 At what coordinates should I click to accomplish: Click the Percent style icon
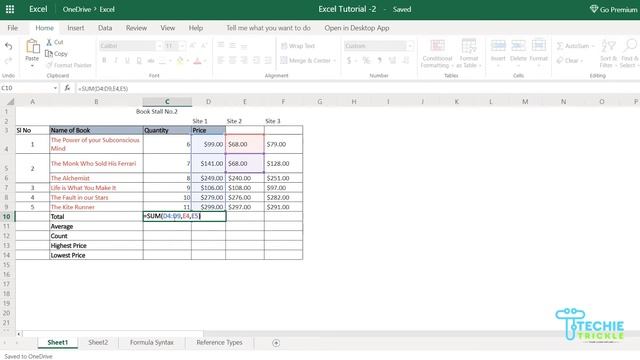pyautogui.click(x=366, y=61)
